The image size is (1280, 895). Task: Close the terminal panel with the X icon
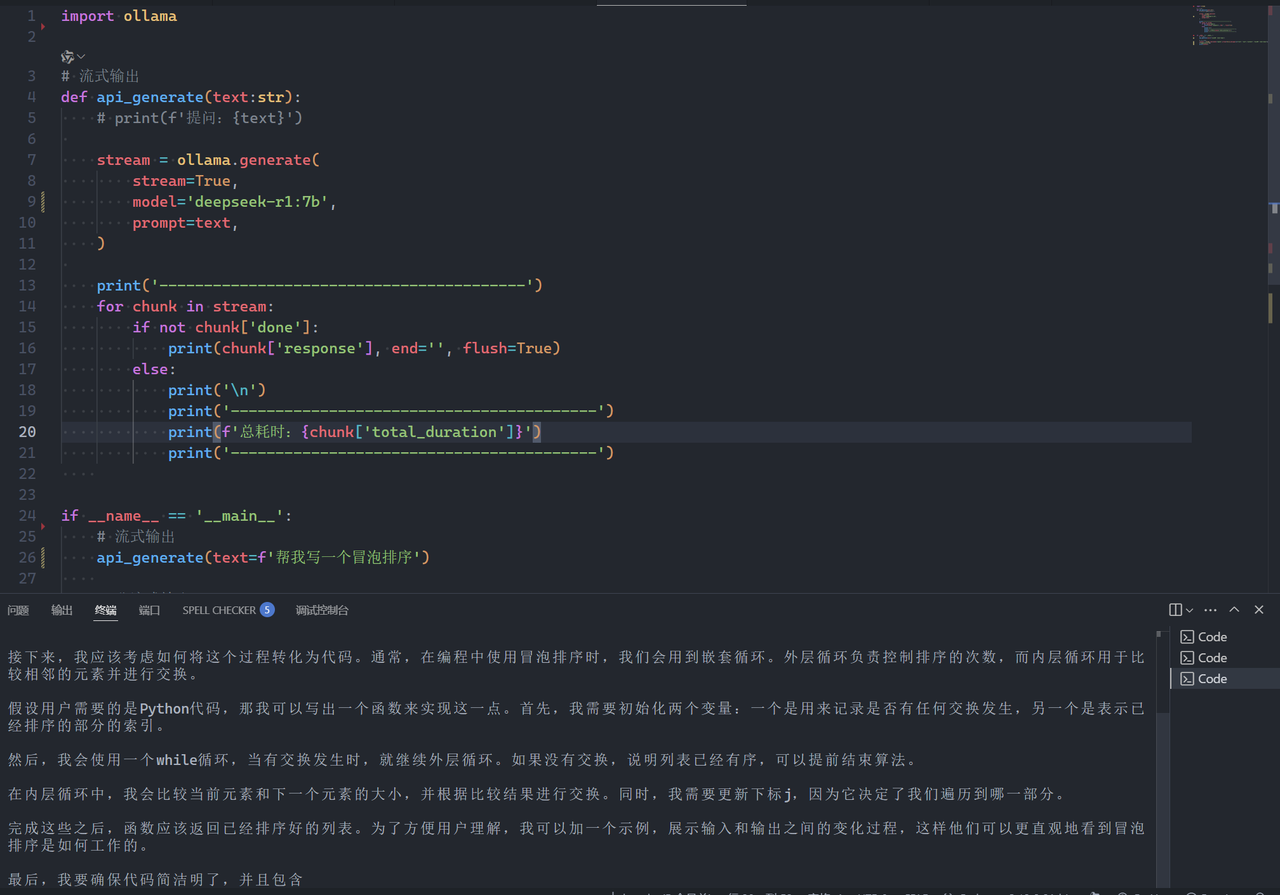(1259, 610)
